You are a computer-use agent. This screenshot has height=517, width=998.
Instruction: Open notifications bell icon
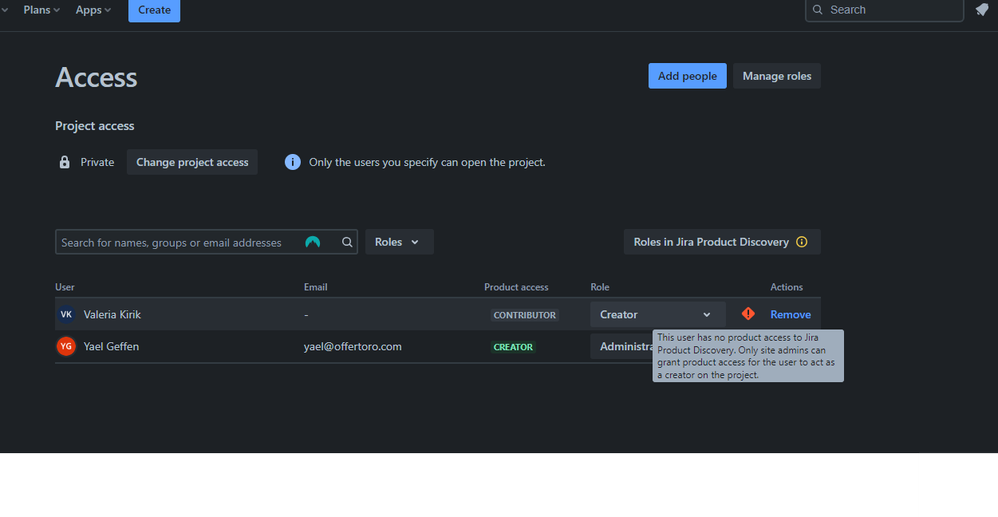tap(982, 10)
